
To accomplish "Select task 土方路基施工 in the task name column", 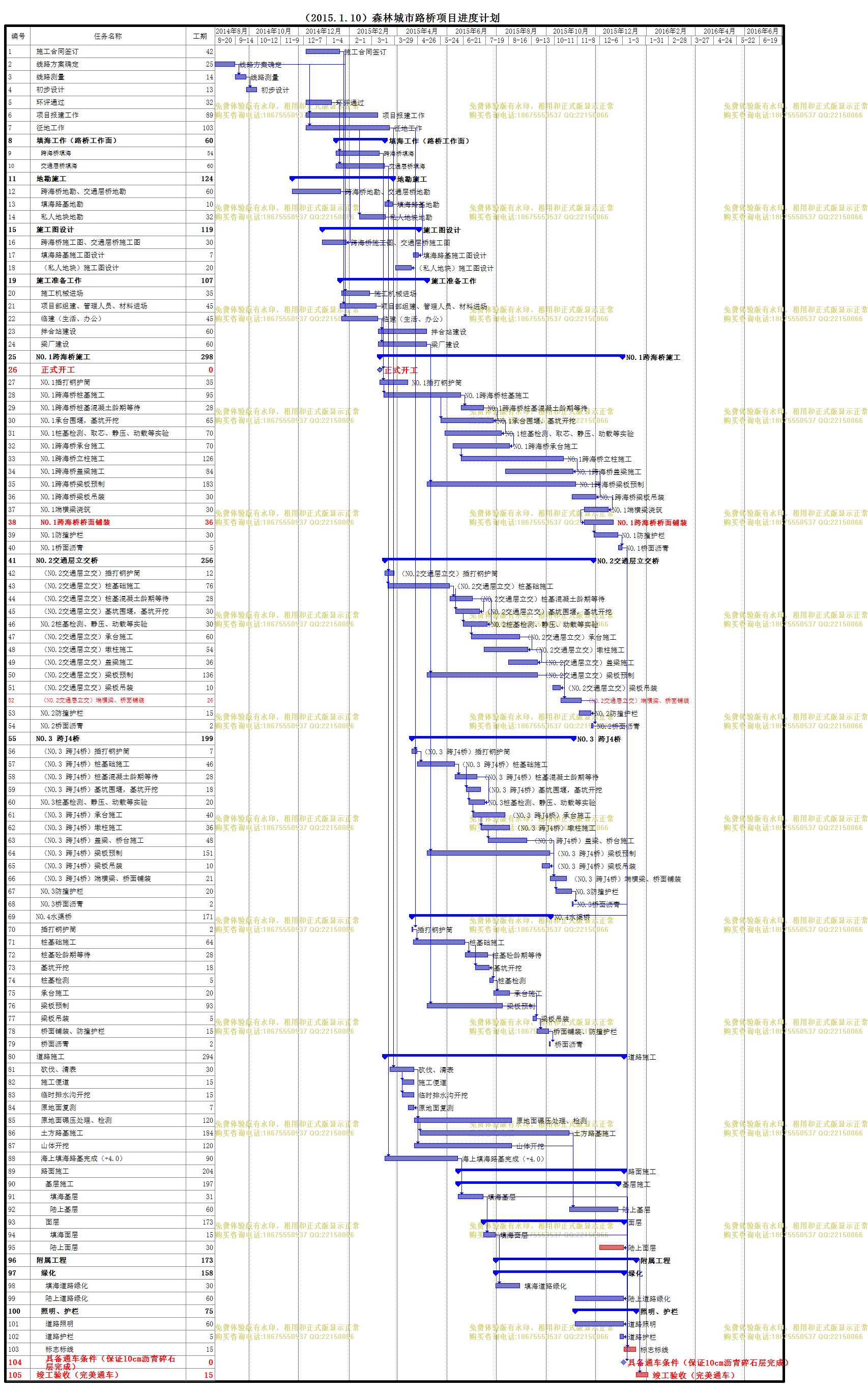I will click(62, 1132).
